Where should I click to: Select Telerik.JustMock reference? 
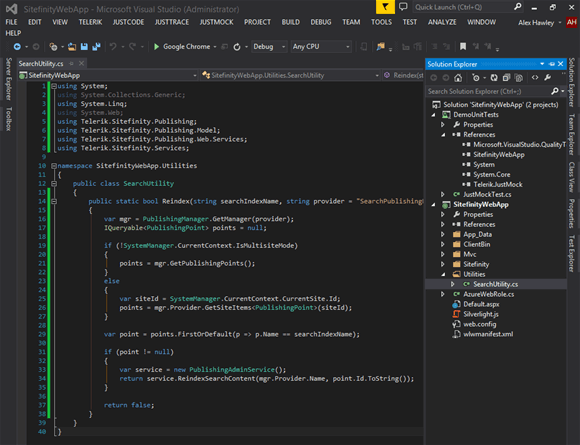(498, 184)
